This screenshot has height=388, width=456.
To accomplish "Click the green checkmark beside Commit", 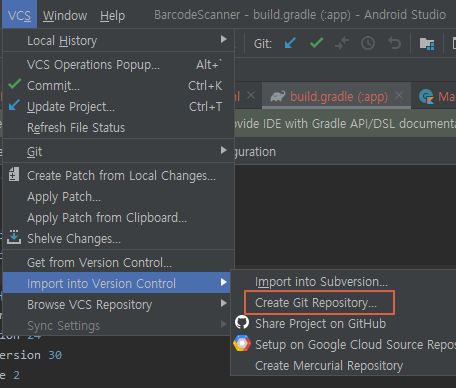I will (14, 84).
